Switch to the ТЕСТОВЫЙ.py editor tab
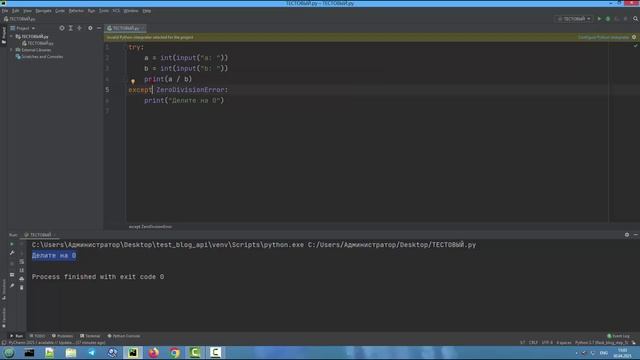Viewport: 640px width, 360px height. pyautogui.click(x=126, y=28)
